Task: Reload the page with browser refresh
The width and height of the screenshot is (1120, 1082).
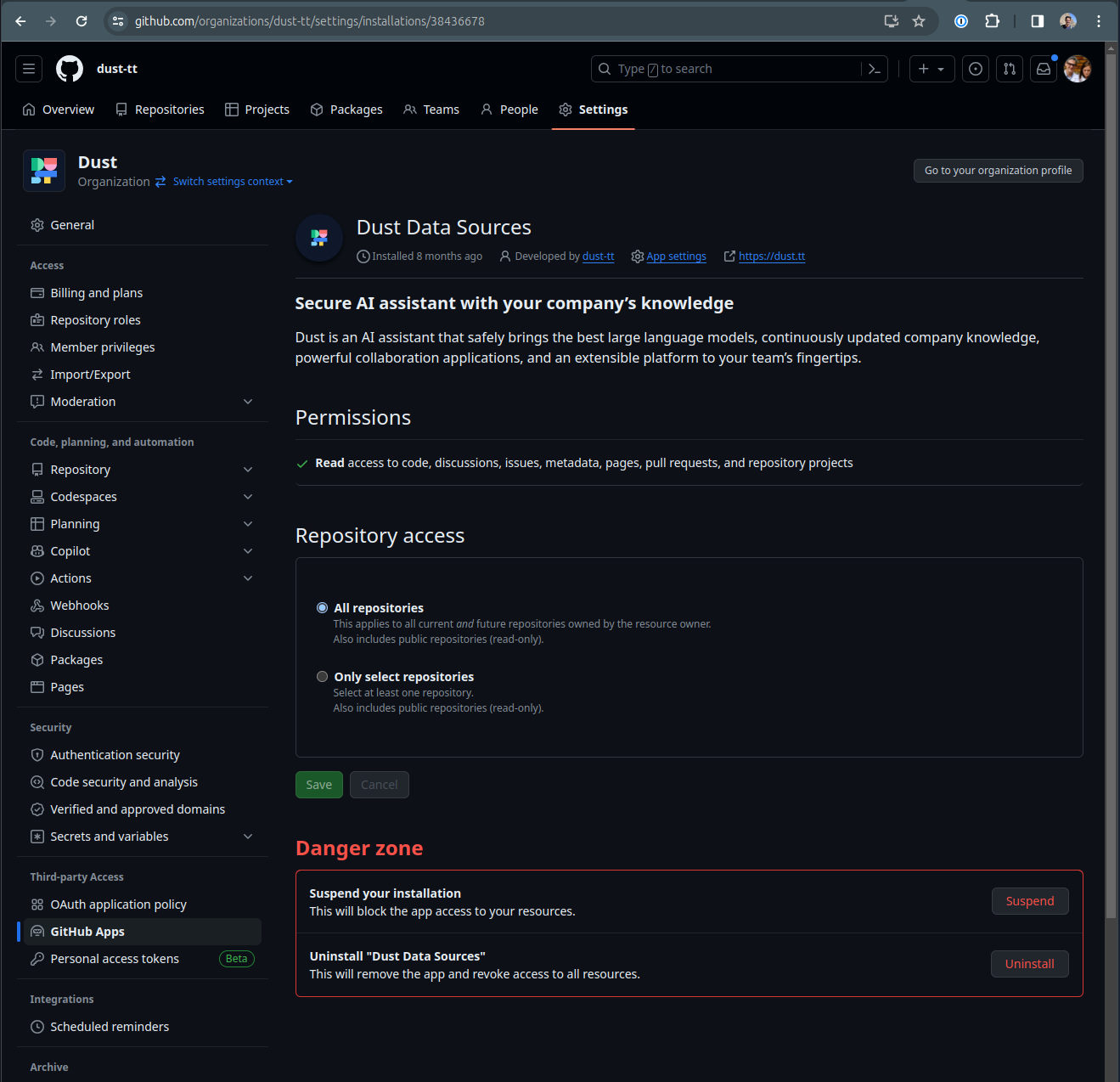Action: [82, 21]
